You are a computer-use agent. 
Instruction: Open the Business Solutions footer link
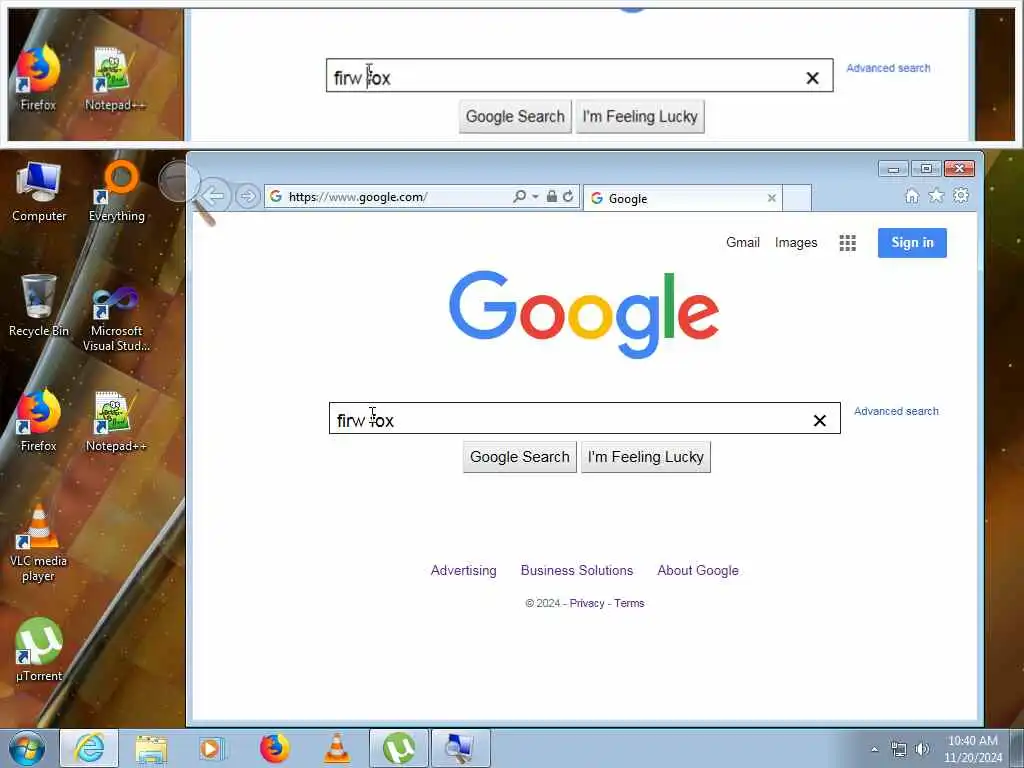coord(577,570)
